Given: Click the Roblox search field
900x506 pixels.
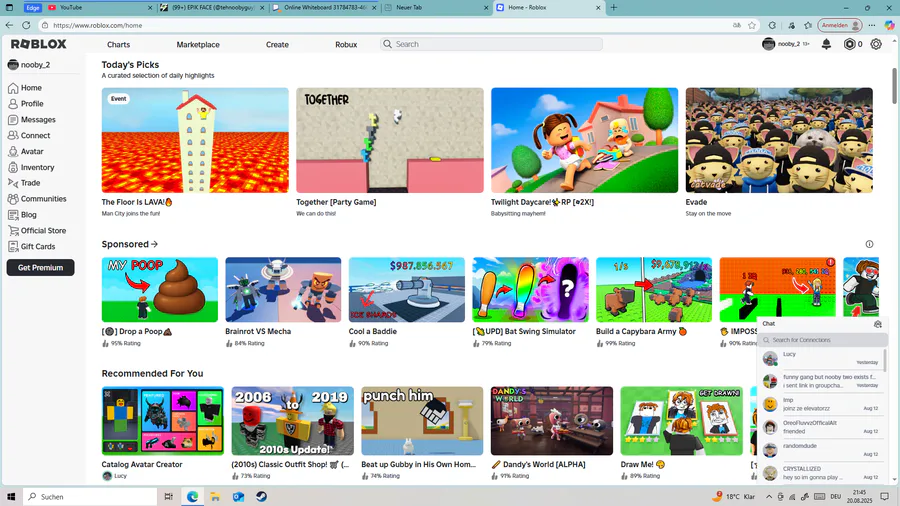Looking at the screenshot, I should [x=491, y=44].
